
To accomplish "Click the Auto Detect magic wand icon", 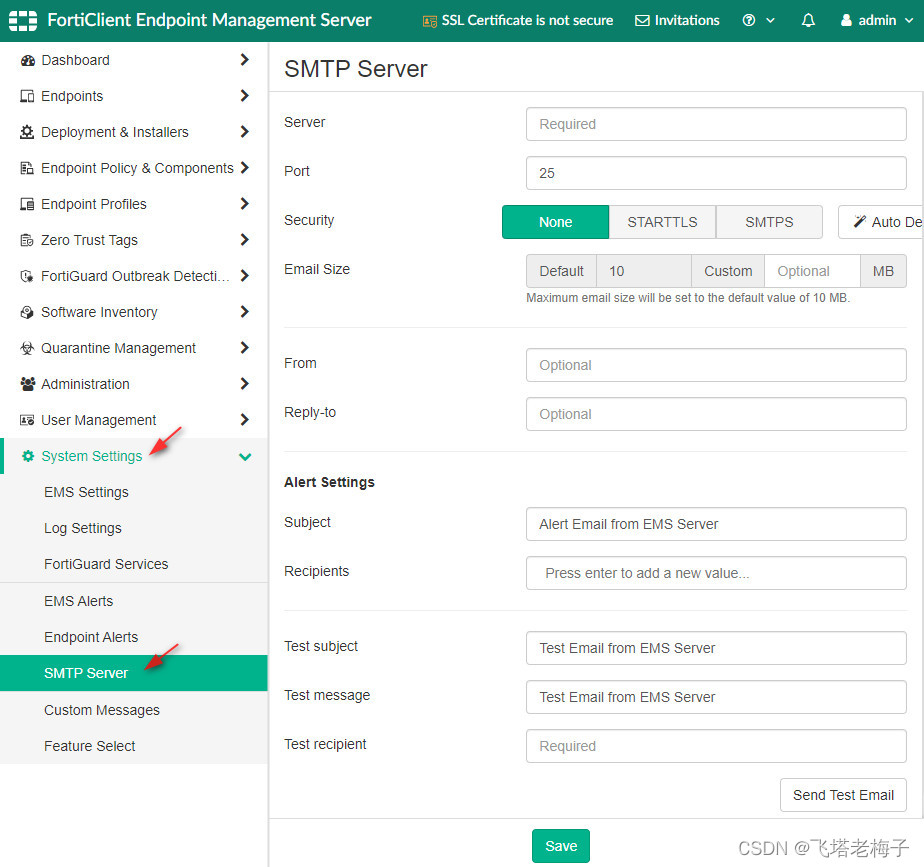I will [x=860, y=222].
